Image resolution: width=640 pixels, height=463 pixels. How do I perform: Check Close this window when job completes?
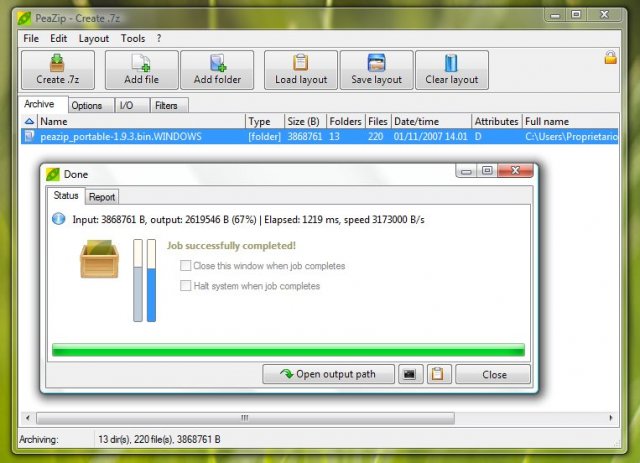click(x=185, y=266)
